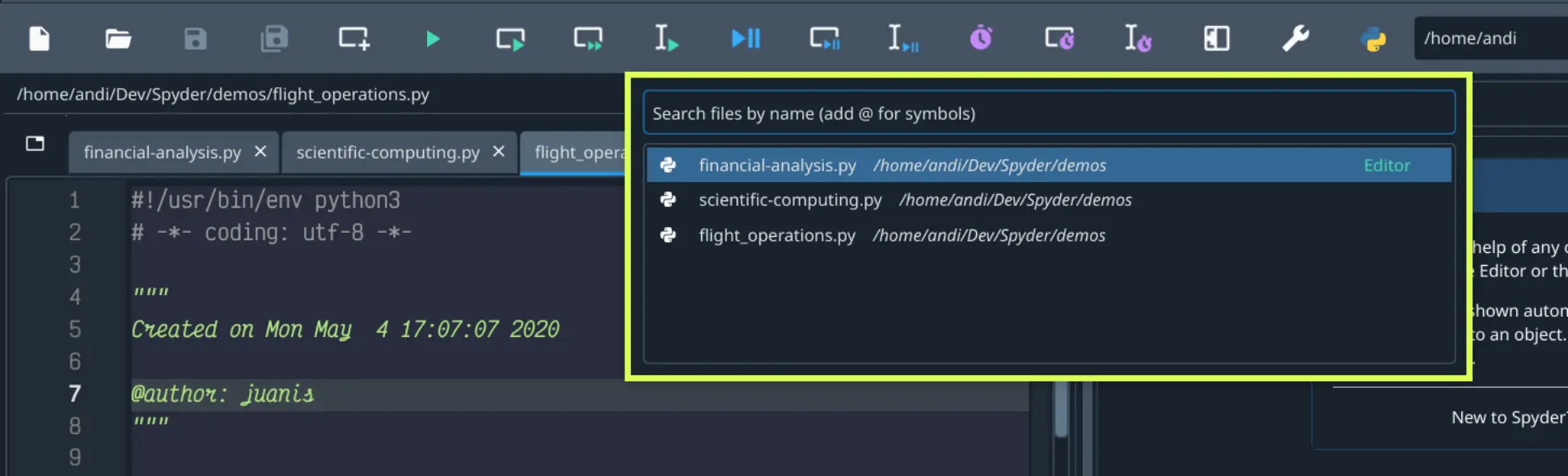Click the flight_operations.py file path above the editor
Screen dimensions: 1568x476
pyautogui.click(x=223, y=94)
